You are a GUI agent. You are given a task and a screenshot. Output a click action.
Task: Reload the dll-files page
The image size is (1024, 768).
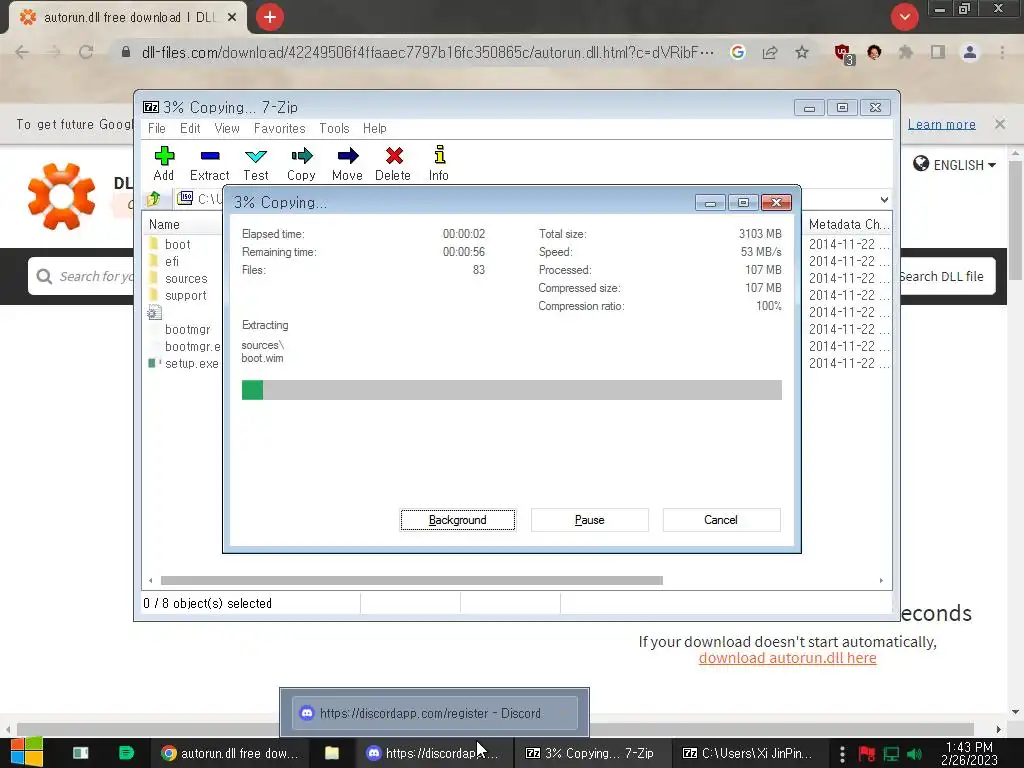click(x=86, y=52)
